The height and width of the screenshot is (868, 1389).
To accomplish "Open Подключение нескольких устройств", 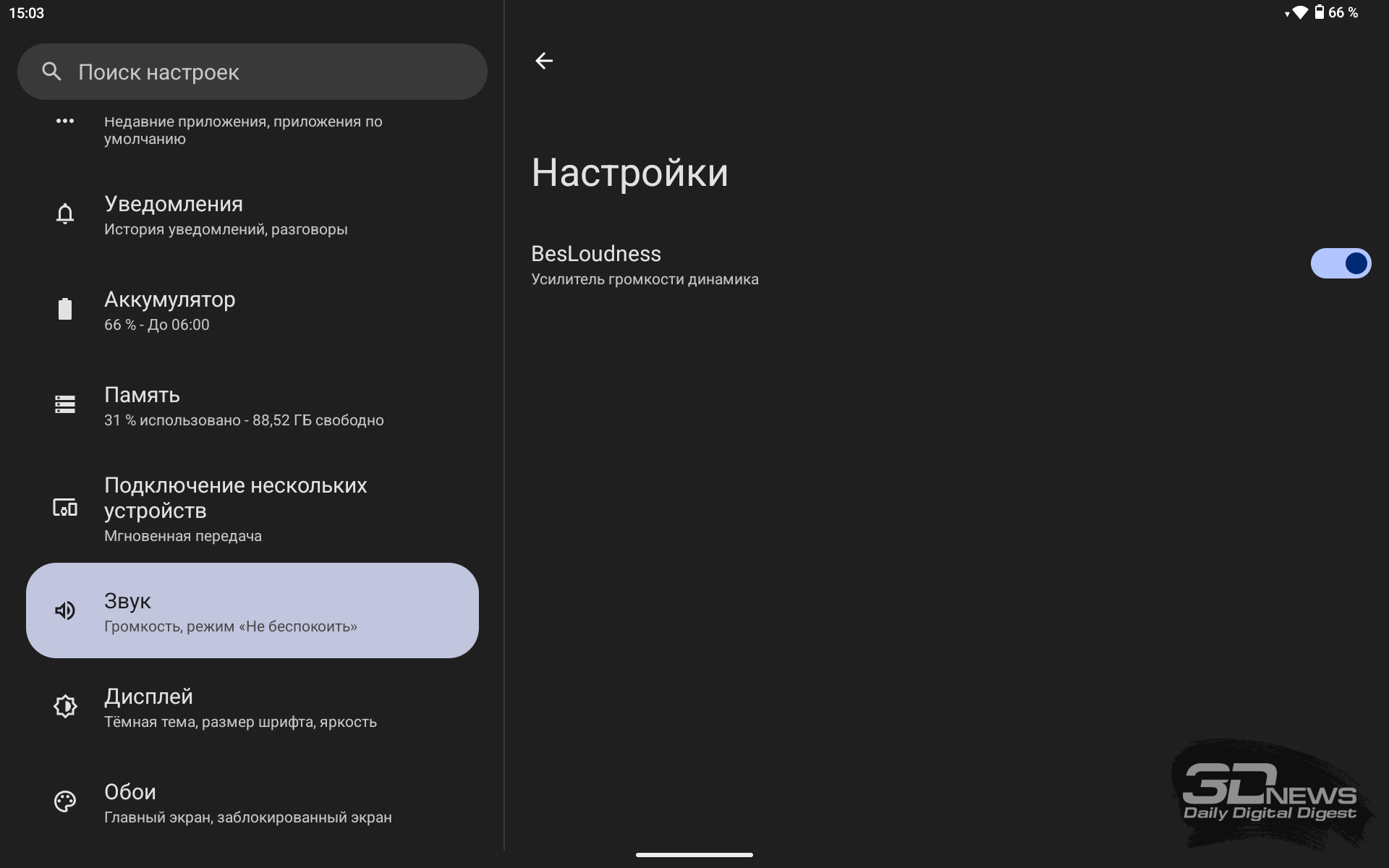I will point(252,509).
